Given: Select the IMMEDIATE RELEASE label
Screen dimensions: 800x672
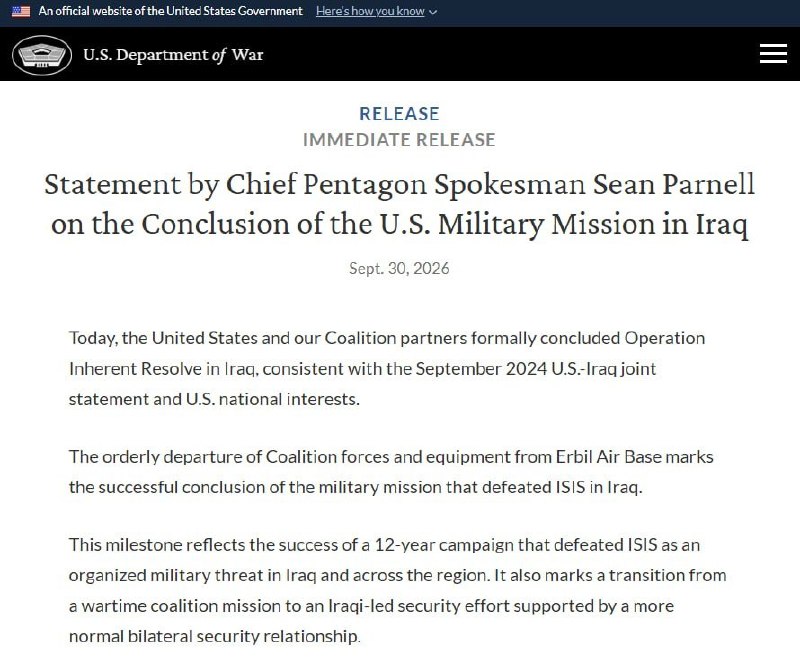Looking at the screenshot, I should tap(399, 139).
